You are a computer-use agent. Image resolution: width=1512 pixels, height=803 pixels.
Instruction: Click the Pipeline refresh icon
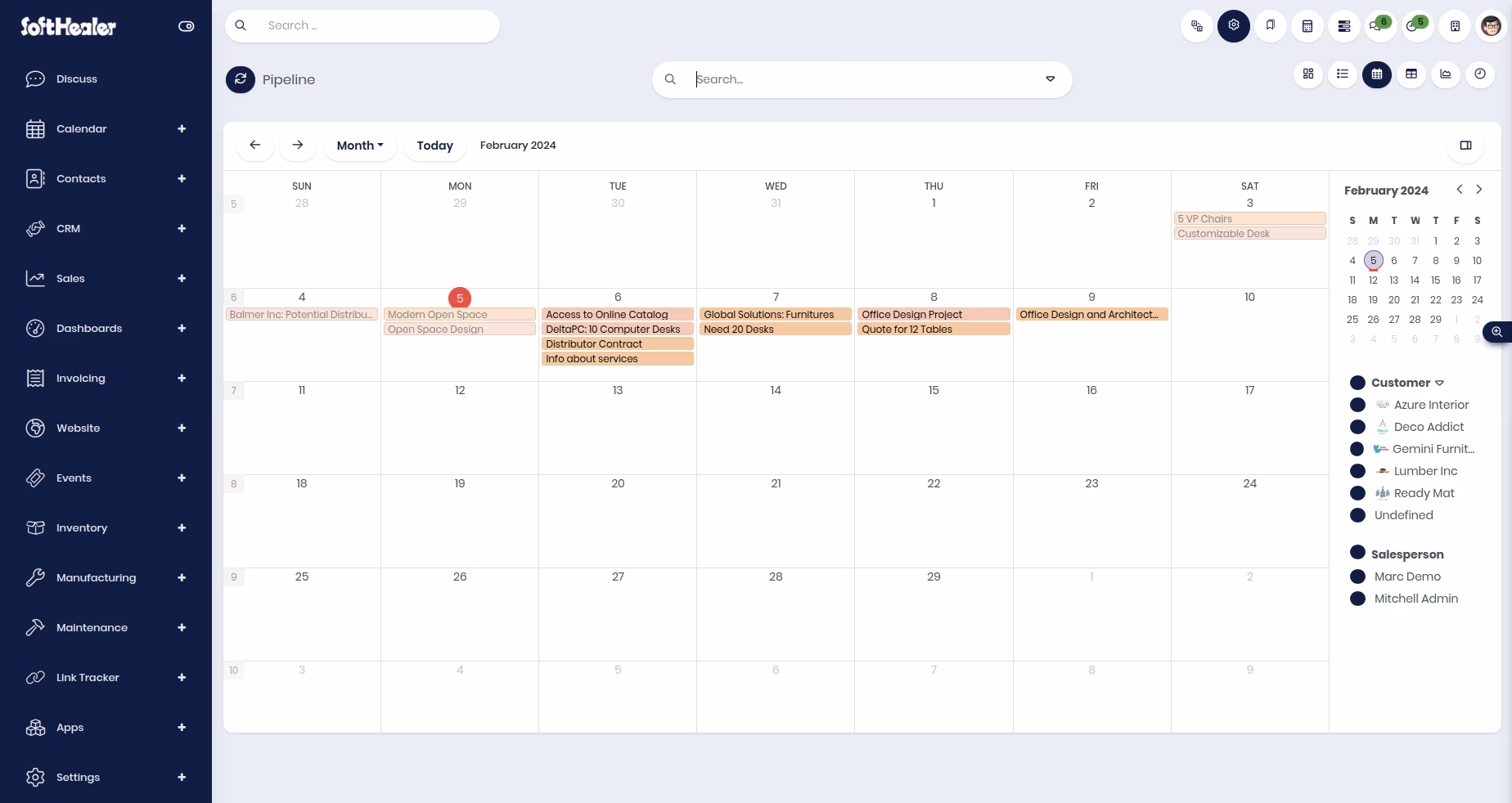pos(241,79)
